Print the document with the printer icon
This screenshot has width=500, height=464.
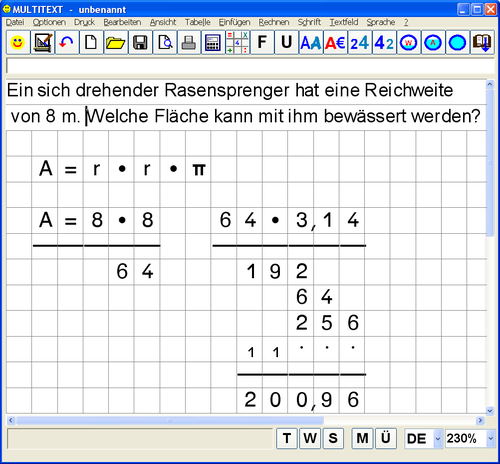coord(189,42)
